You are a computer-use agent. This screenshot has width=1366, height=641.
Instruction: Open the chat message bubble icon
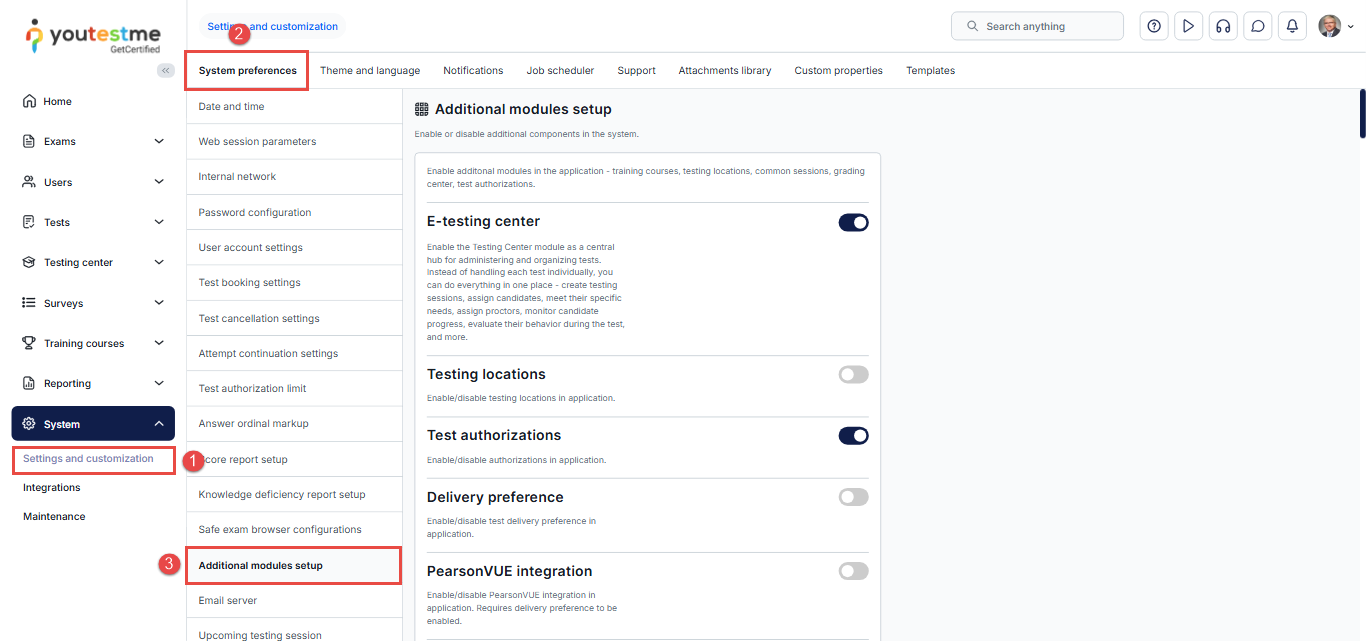pyautogui.click(x=1258, y=26)
